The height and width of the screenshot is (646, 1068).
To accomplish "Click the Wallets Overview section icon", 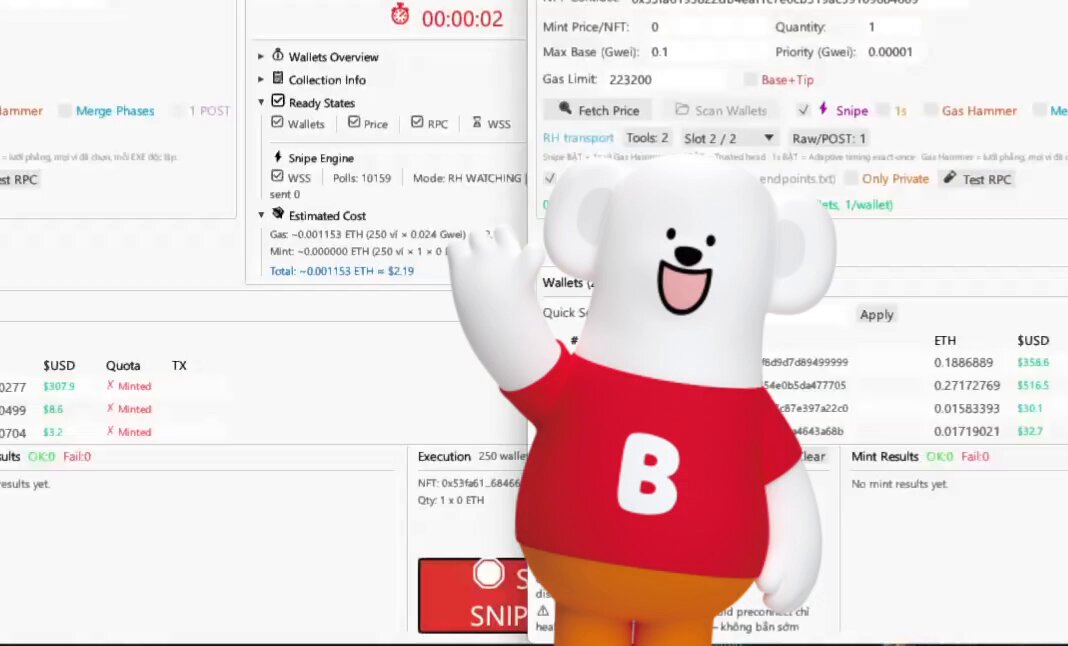I will point(278,55).
